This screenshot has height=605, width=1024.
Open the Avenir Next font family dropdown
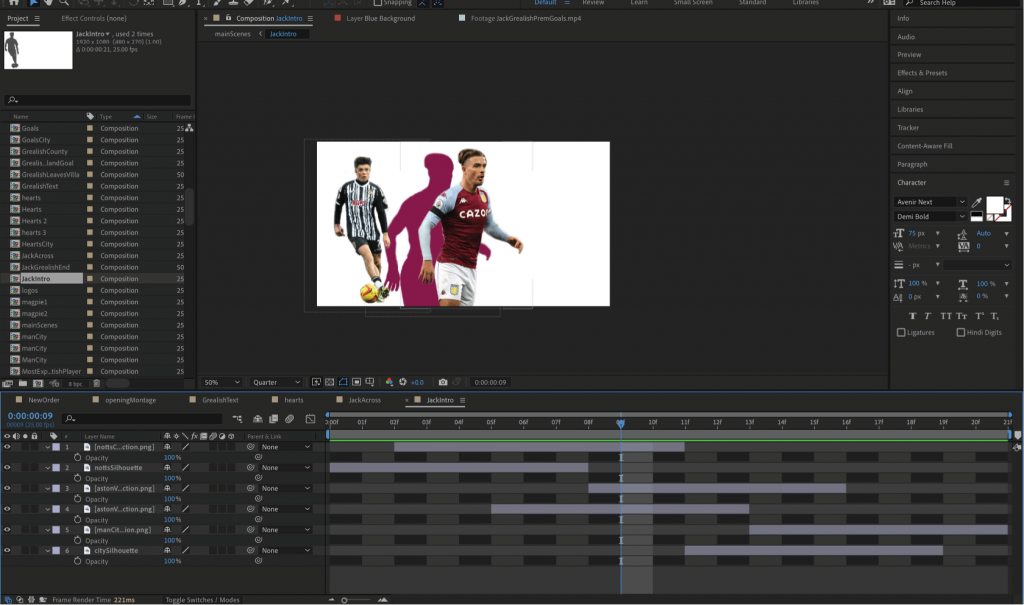click(x=930, y=201)
